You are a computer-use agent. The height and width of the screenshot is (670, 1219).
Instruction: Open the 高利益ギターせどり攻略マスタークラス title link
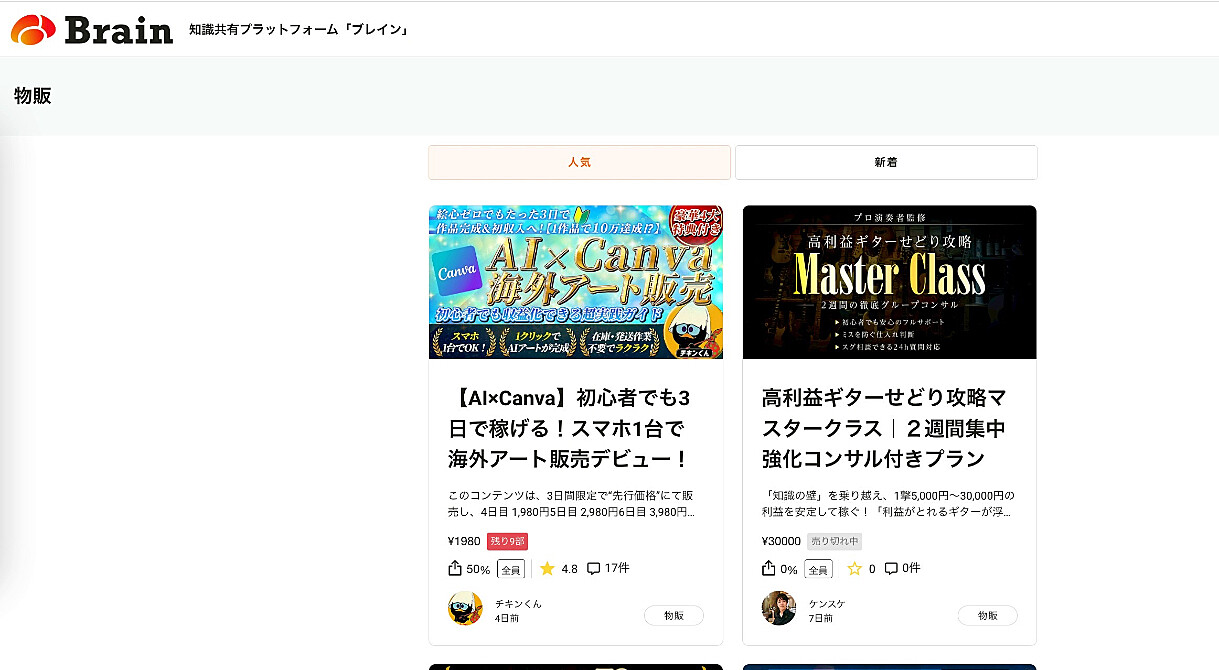[x=884, y=429]
